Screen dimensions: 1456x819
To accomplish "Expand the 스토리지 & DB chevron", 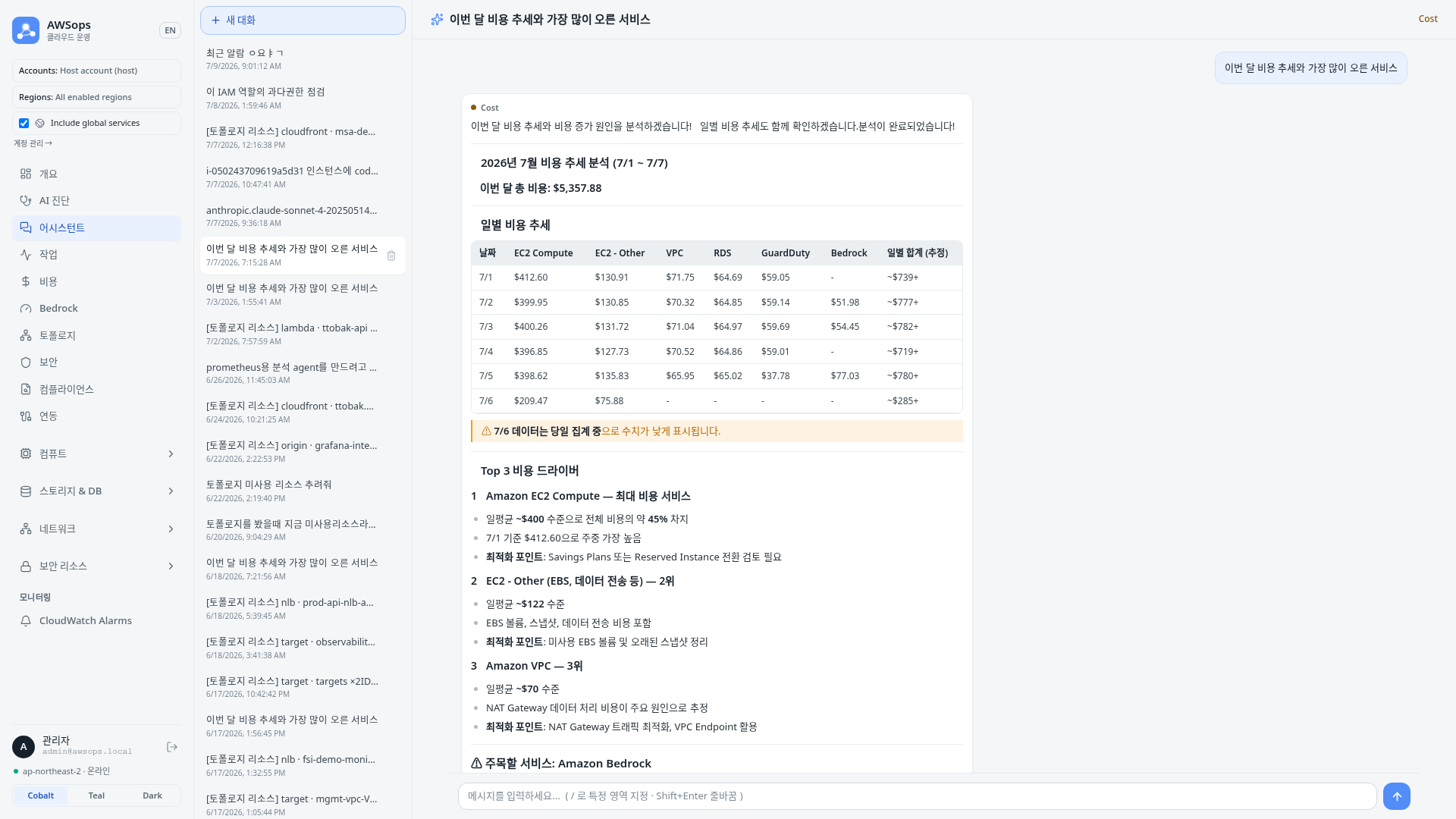I will coord(171,491).
